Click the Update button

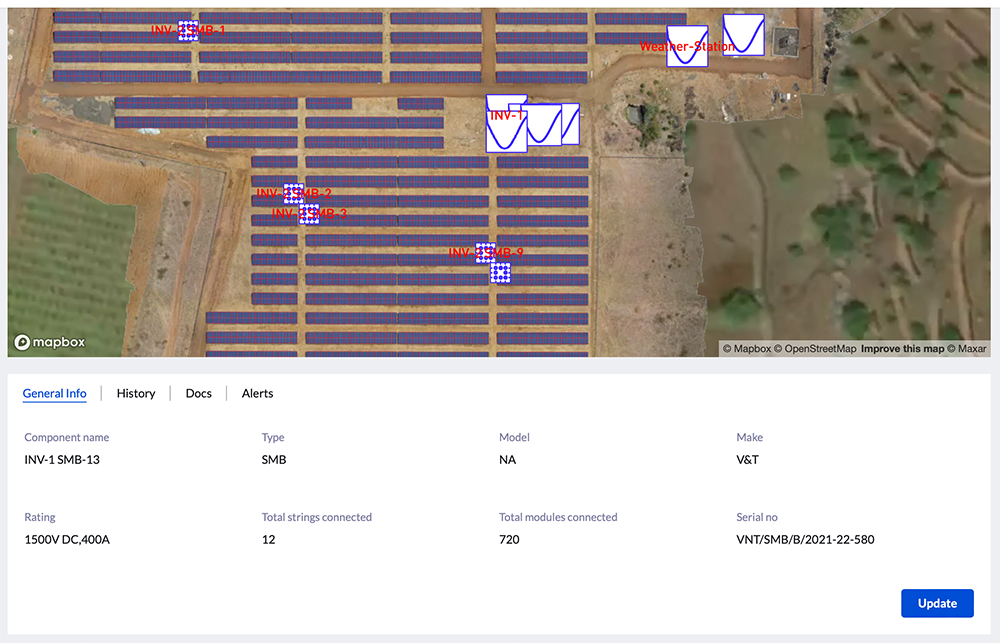click(x=937, y=603)
